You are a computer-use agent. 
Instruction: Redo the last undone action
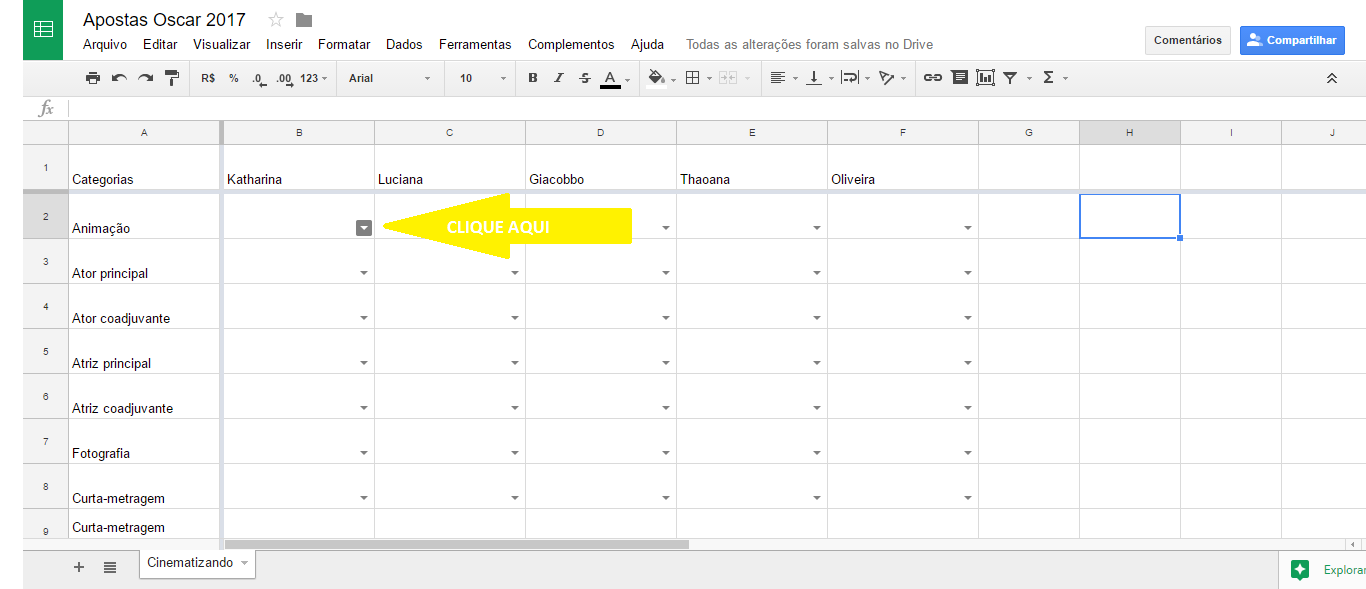click(x=145, y=78)
